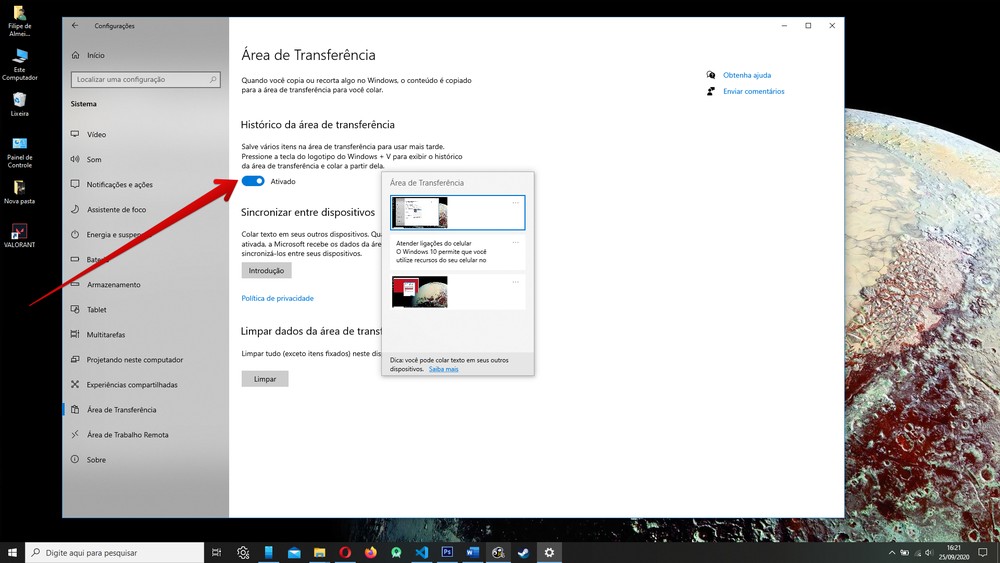Click the Área de Transferência sidebar icon
Image resolution: width=1000 pixels, height=563 pixels.
[x=75, y=409]
